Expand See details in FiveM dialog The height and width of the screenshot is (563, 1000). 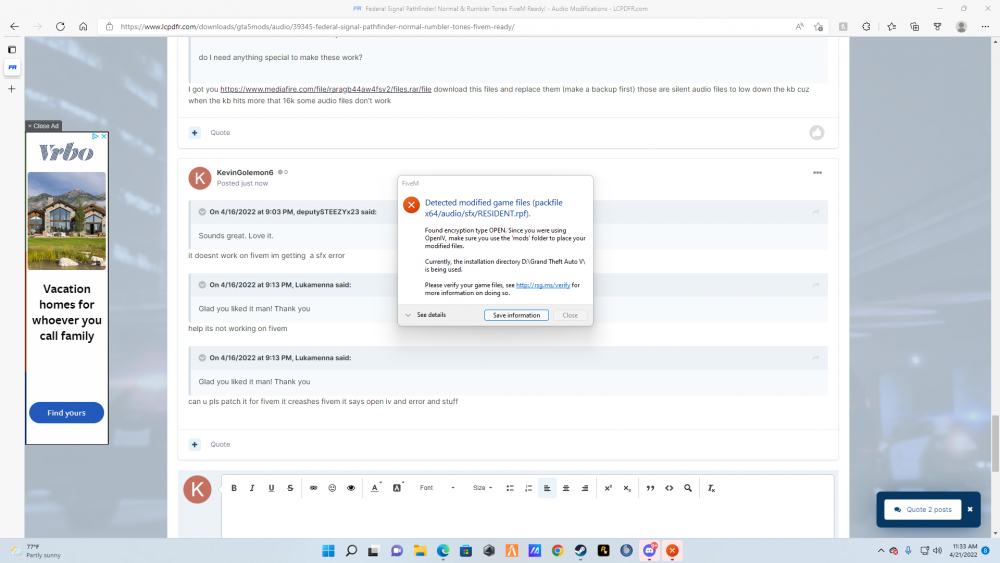pyautogui.click(x=426, y=315)
